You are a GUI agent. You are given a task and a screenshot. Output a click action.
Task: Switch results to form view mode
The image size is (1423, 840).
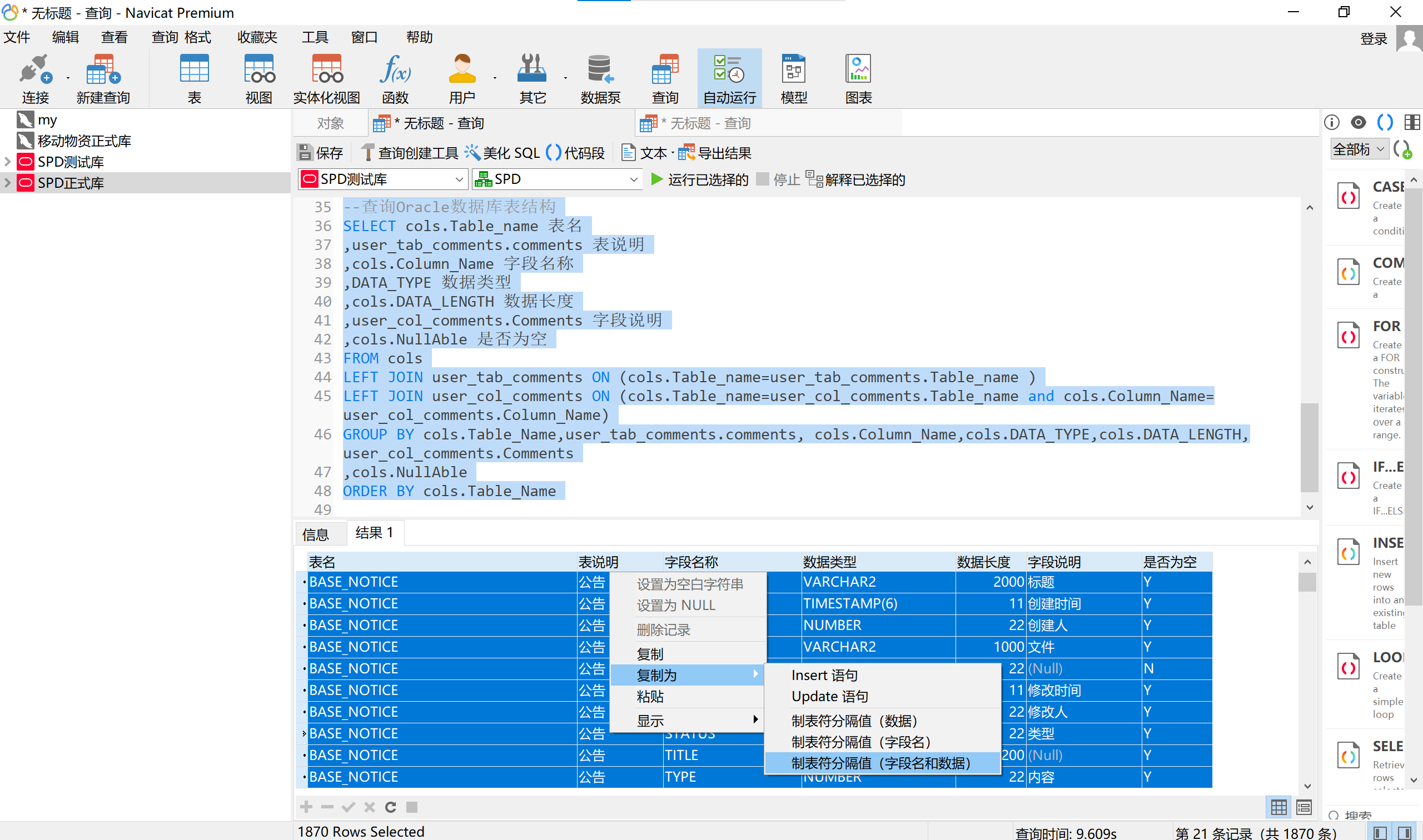tap(1303, 807)
